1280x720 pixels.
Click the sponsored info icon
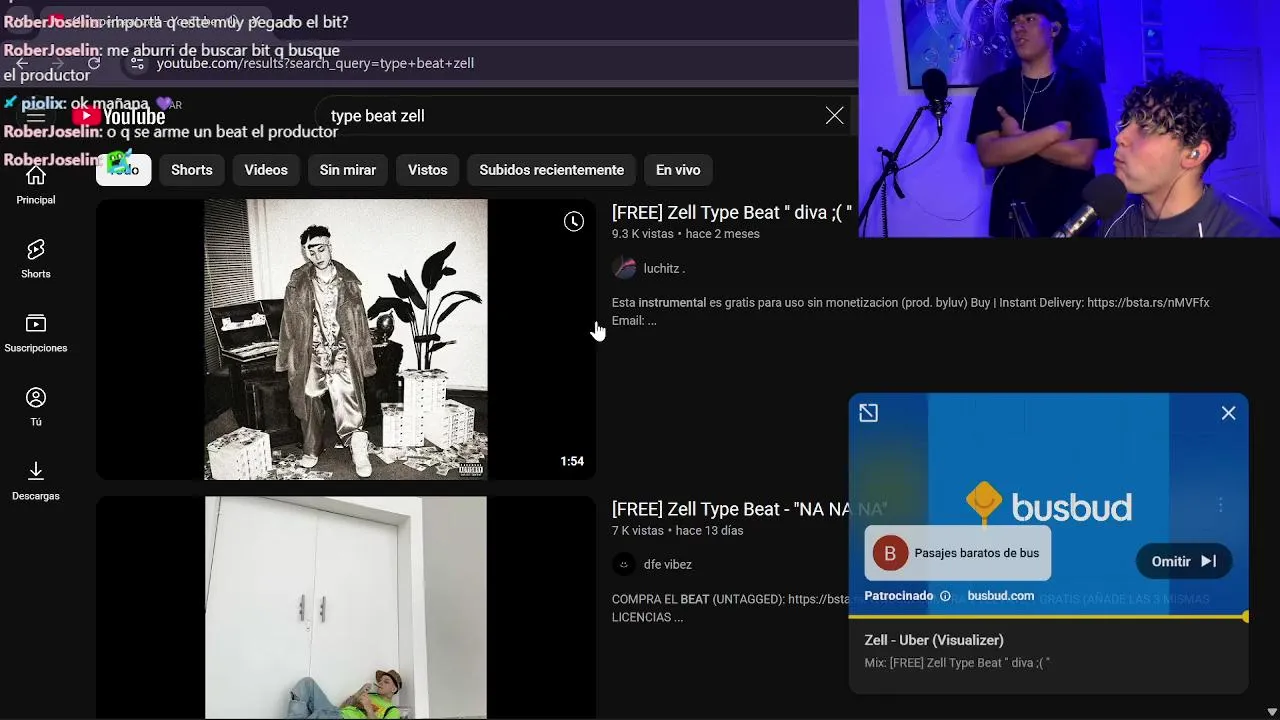tap(945, 596)
